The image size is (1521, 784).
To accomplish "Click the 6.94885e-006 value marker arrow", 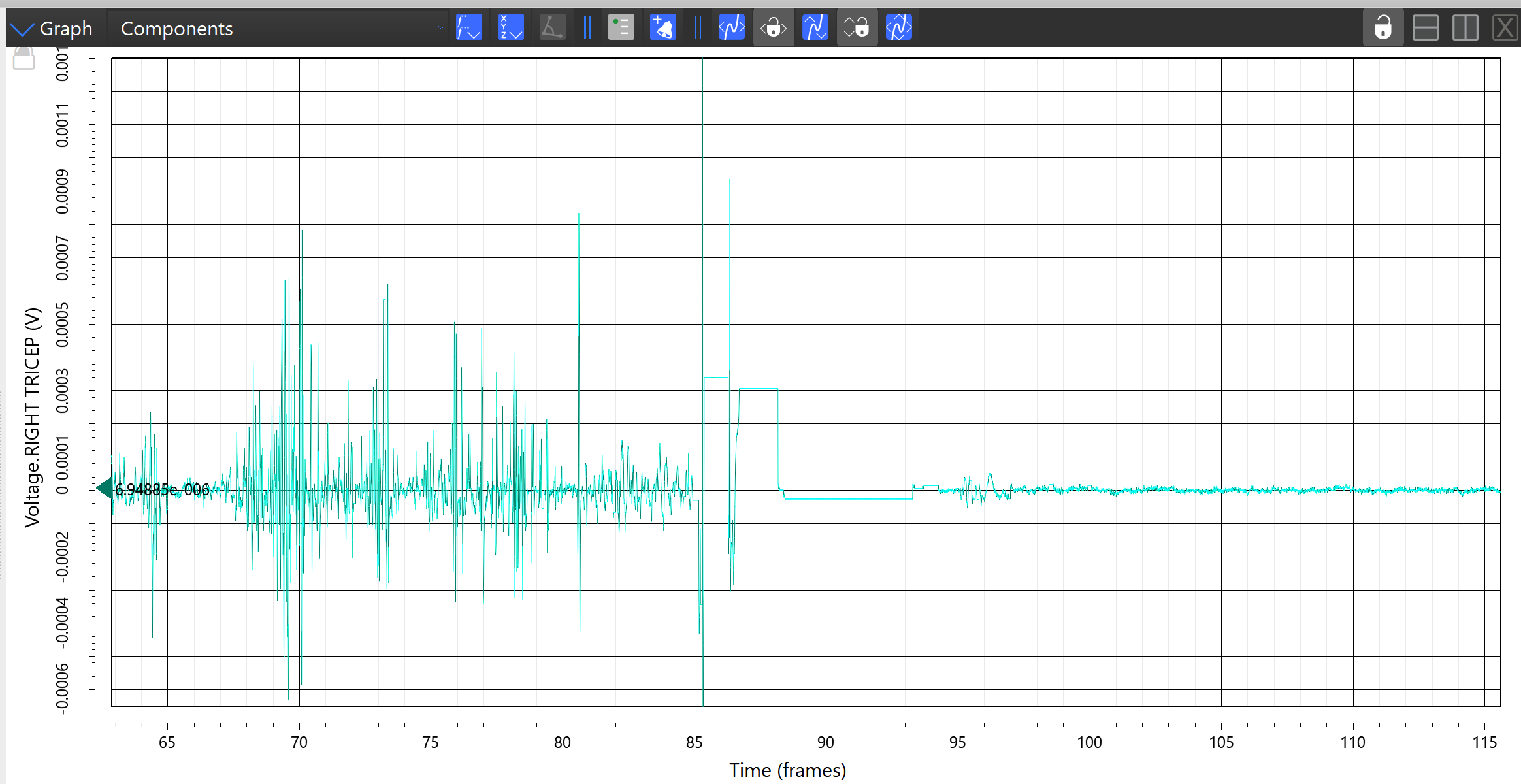I will (x=105, y=488).
